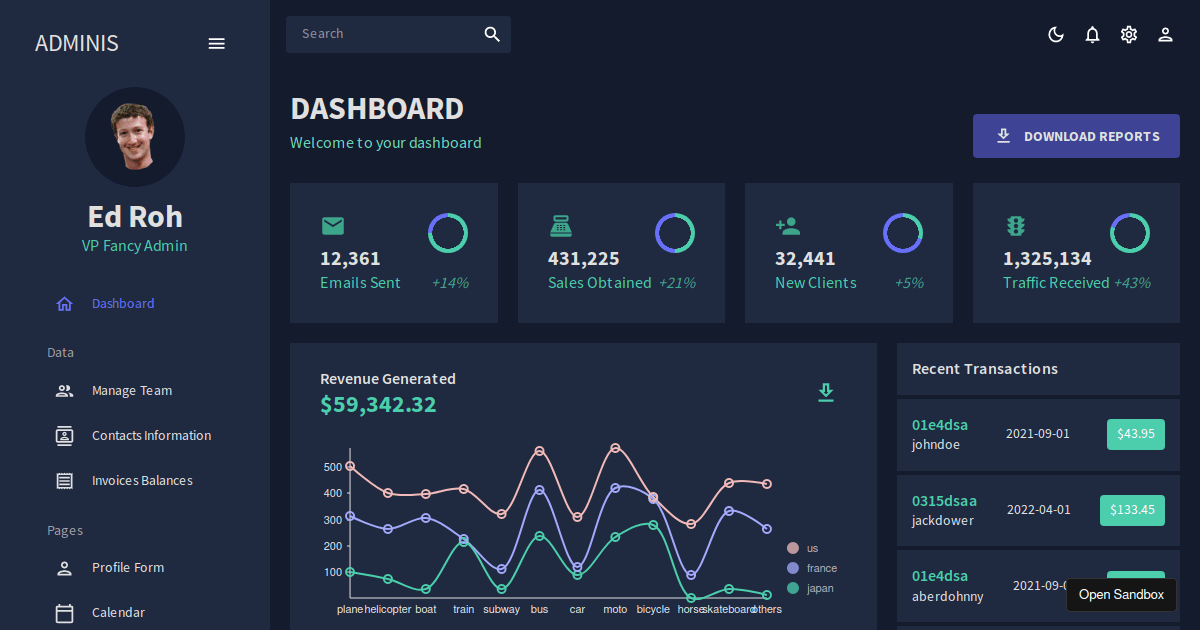The image size is (1200, 630).
Task: Download the Revenue Generated chart data
Action: coord(826,392)
